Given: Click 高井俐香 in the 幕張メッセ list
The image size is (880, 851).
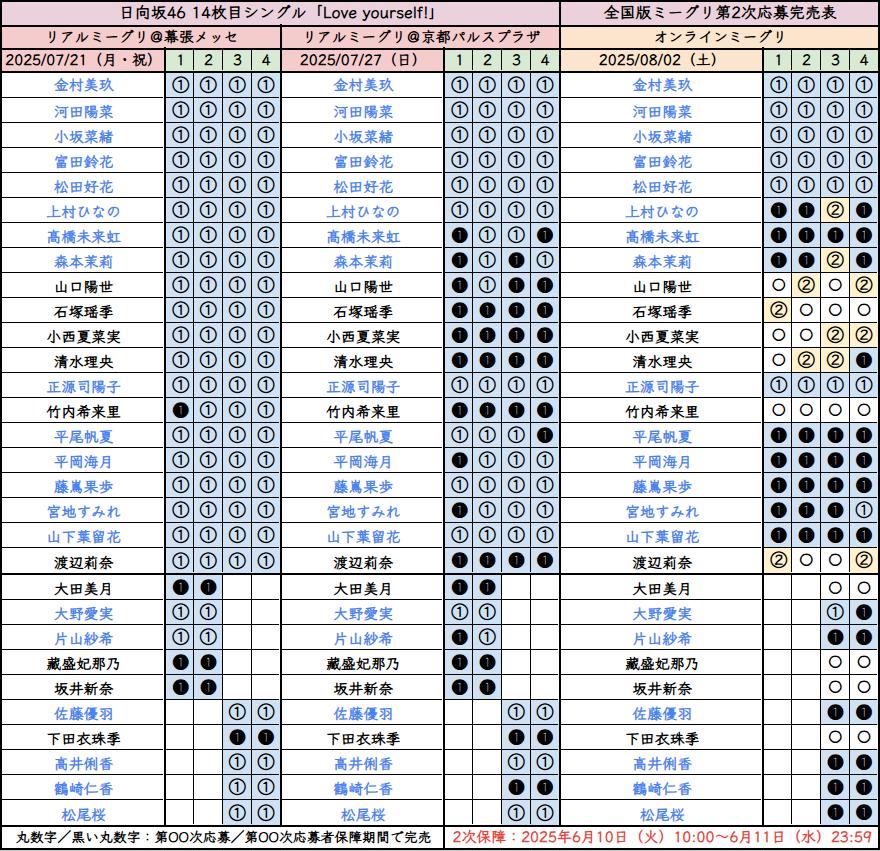Looking at the screenshot, I should tap(84, 763).
